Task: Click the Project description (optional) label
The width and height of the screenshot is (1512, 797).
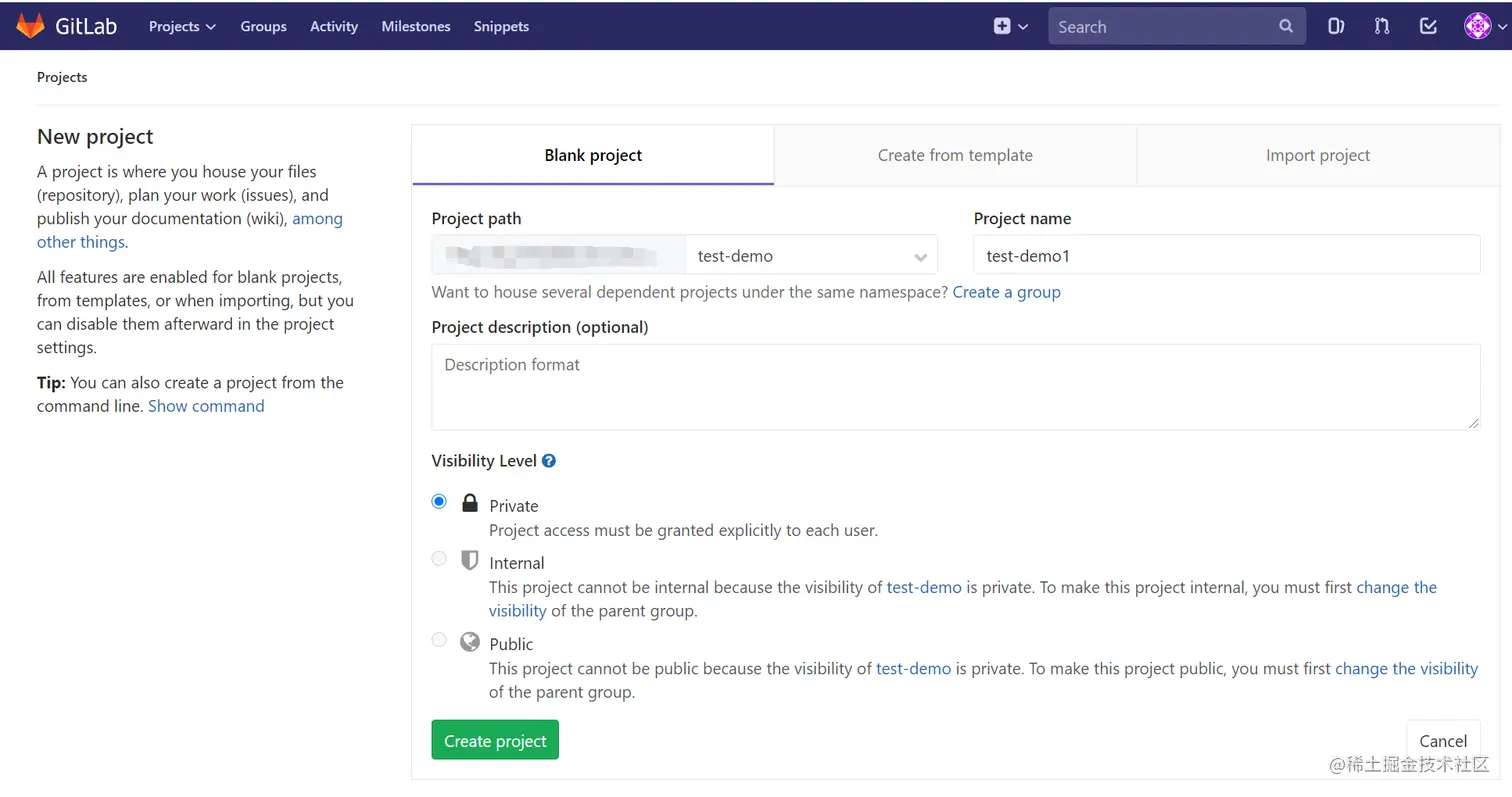Action: [540, 327]
